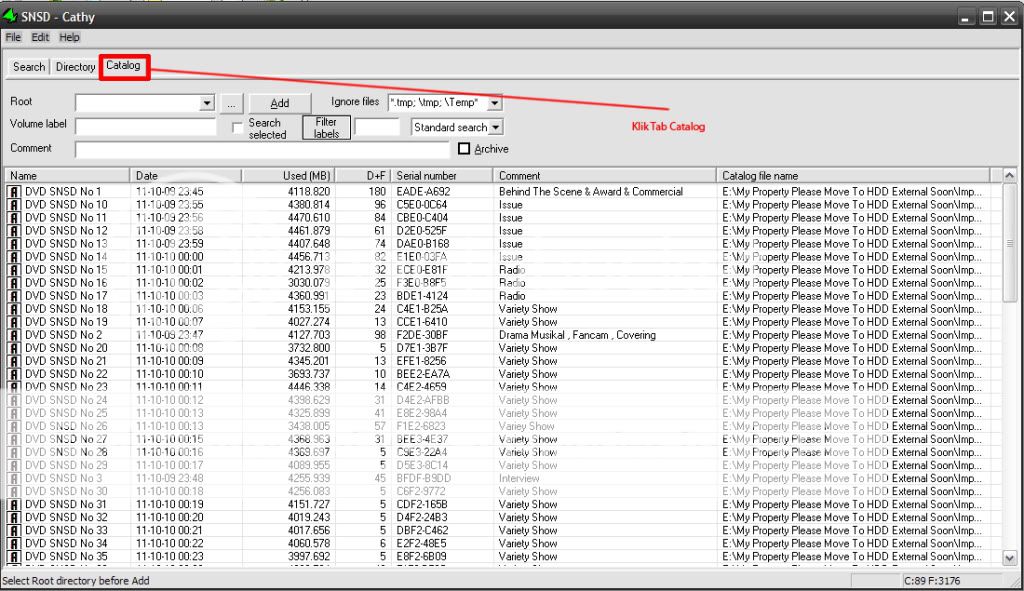The height and width of the screenshot is (591, 1024).
Task: Click the icon for DVD SNSD No 23
Action: click(14, 388)
